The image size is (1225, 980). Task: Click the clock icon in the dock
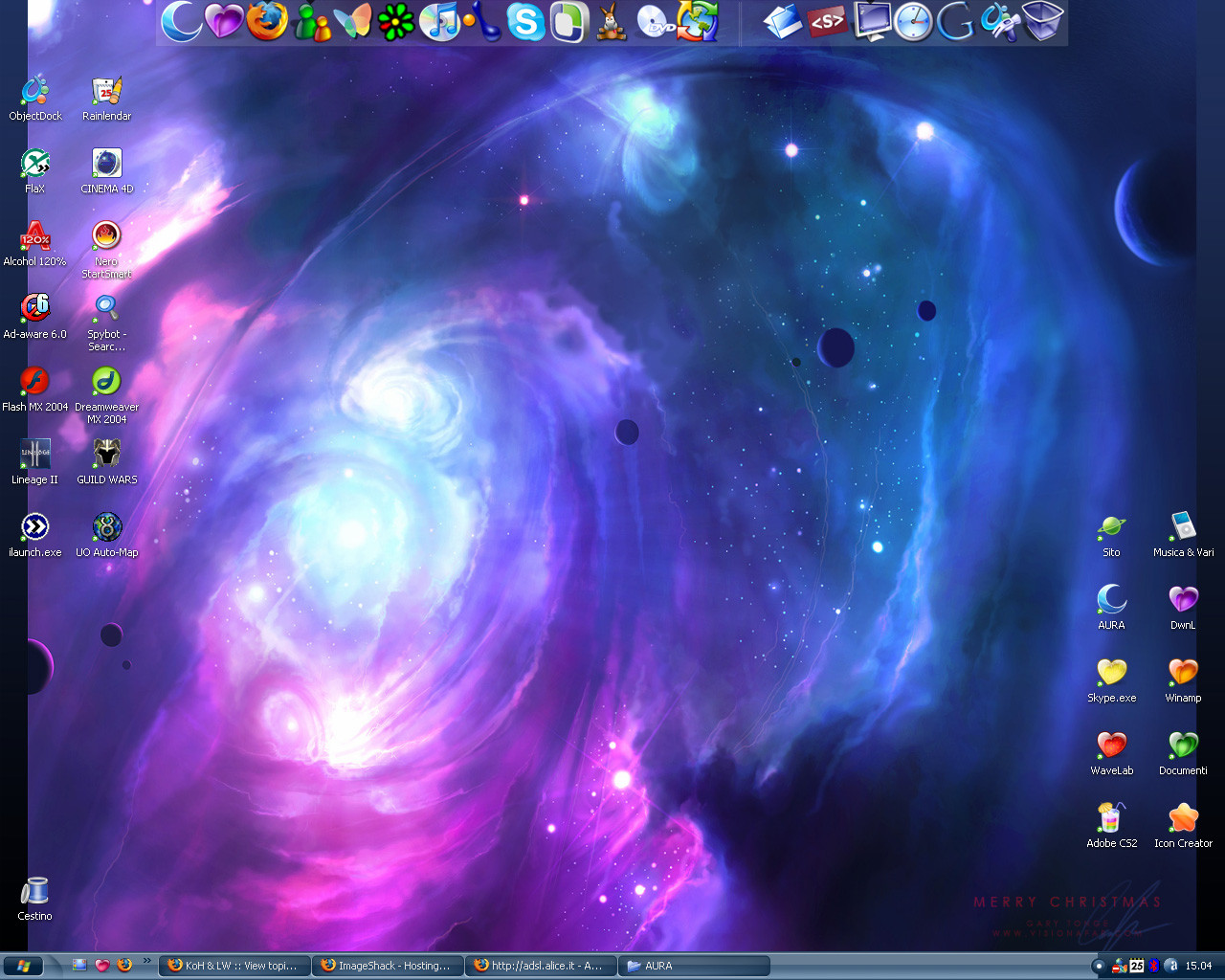click(x=913, y=21)
